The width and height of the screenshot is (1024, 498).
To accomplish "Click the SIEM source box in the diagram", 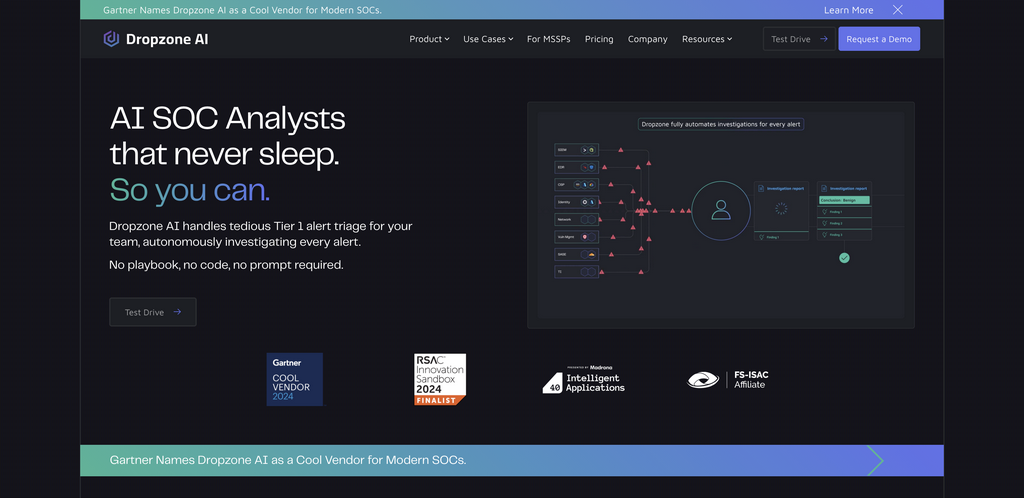I will tap(577, 149).
